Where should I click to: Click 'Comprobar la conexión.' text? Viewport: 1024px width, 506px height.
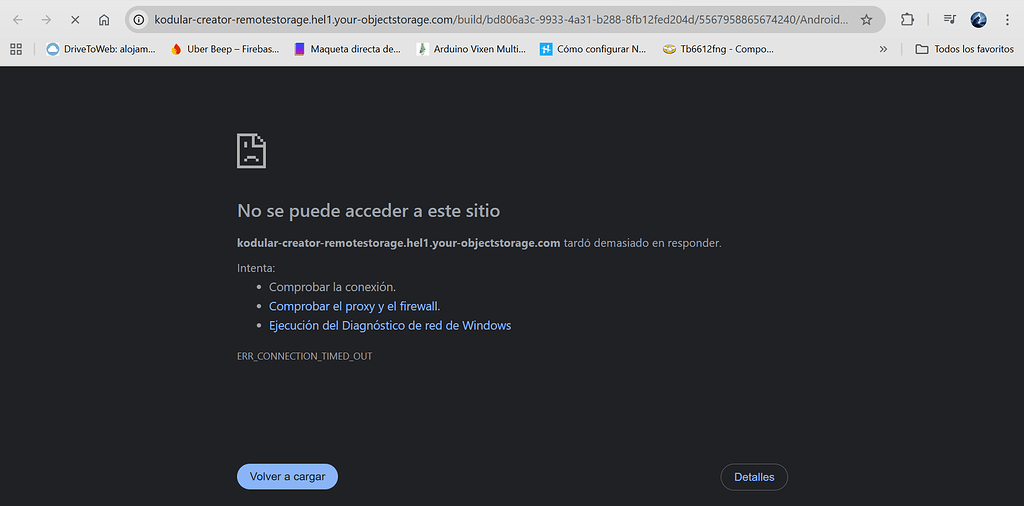point(332,287)
